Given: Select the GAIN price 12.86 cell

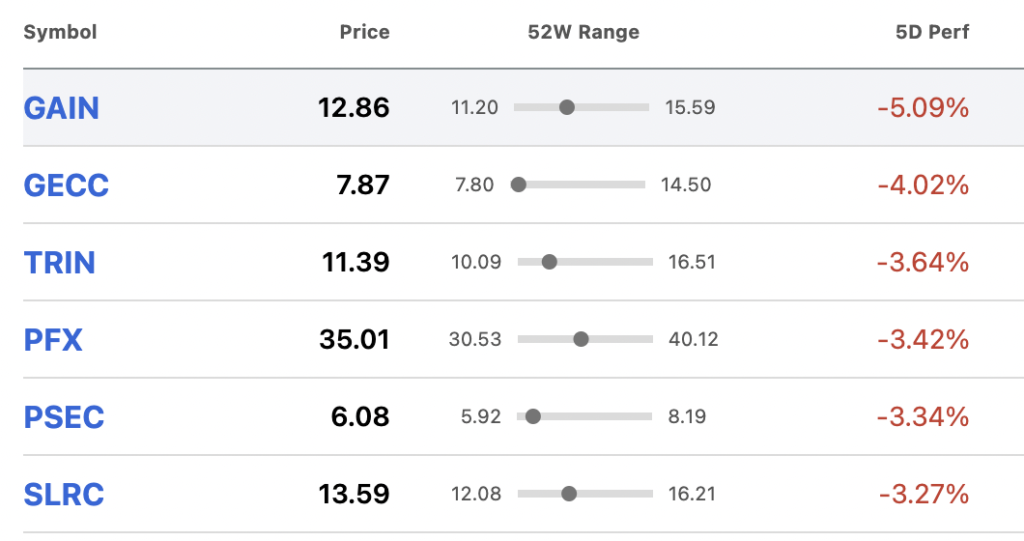Looking at the screenshot, I should [353, 108].
